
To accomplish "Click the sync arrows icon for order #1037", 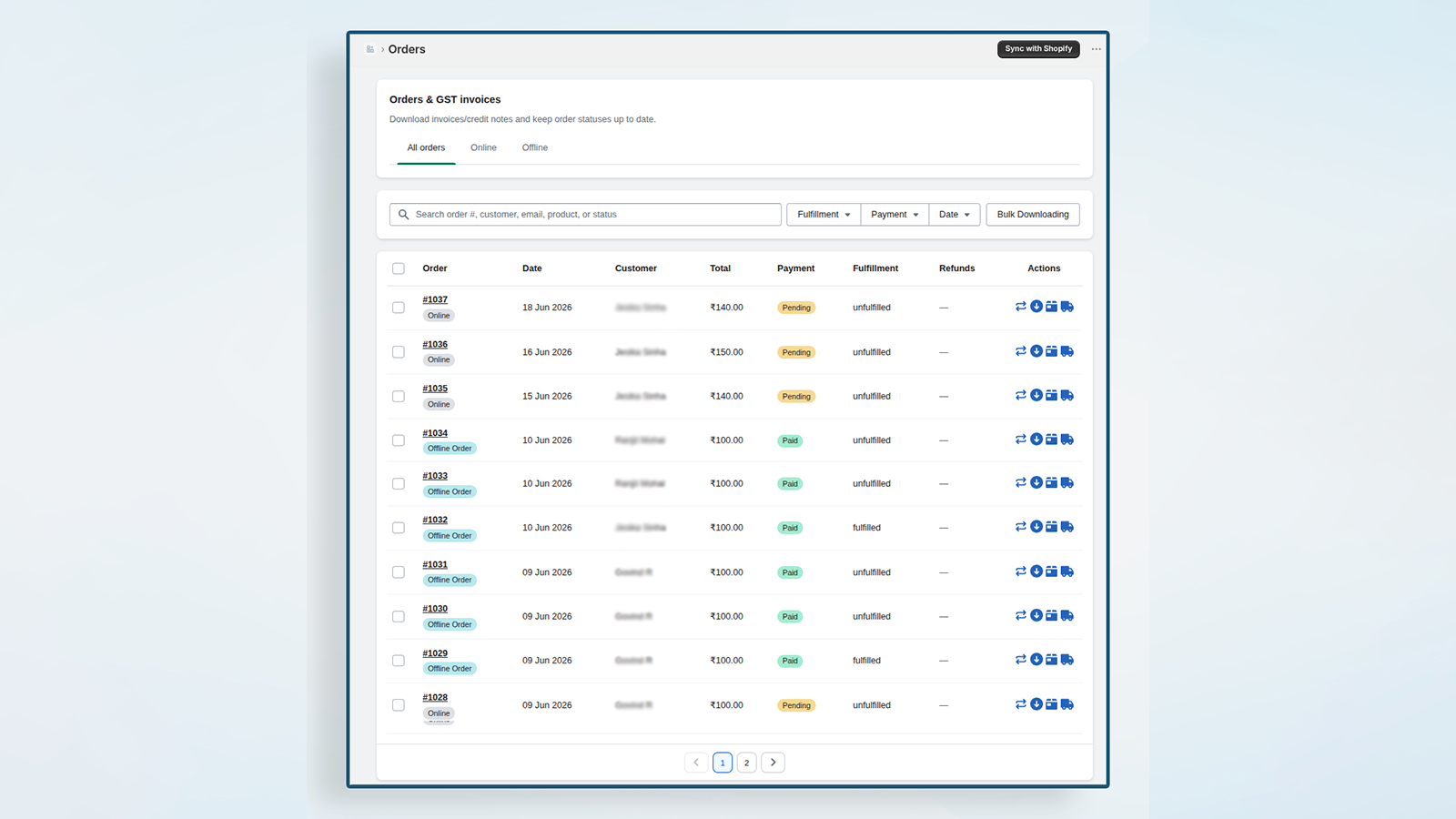I will 1021,307.
